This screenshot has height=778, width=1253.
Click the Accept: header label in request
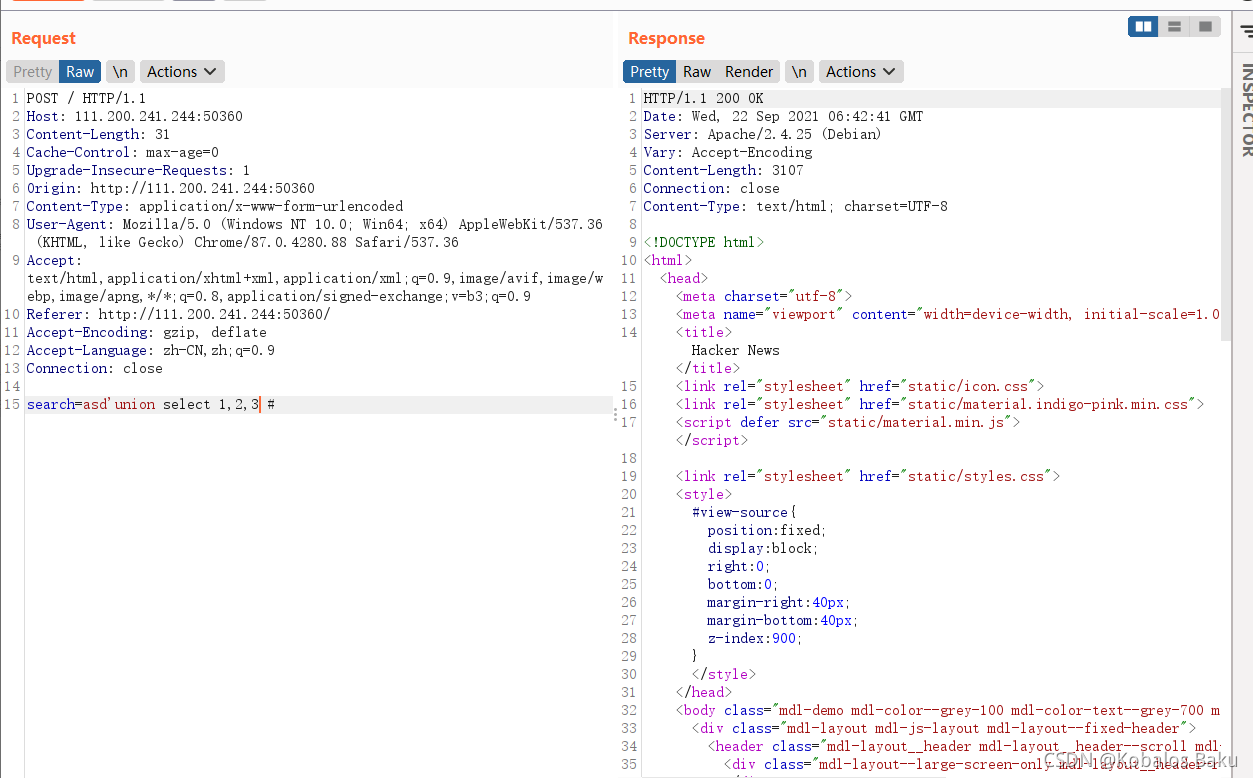click(x=55, y=260)
